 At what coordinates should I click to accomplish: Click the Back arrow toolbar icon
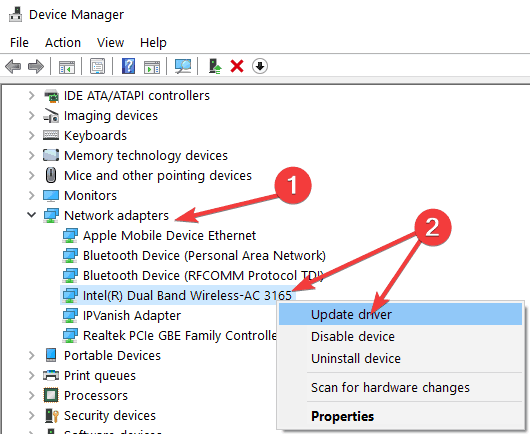(x=13, y=66)
